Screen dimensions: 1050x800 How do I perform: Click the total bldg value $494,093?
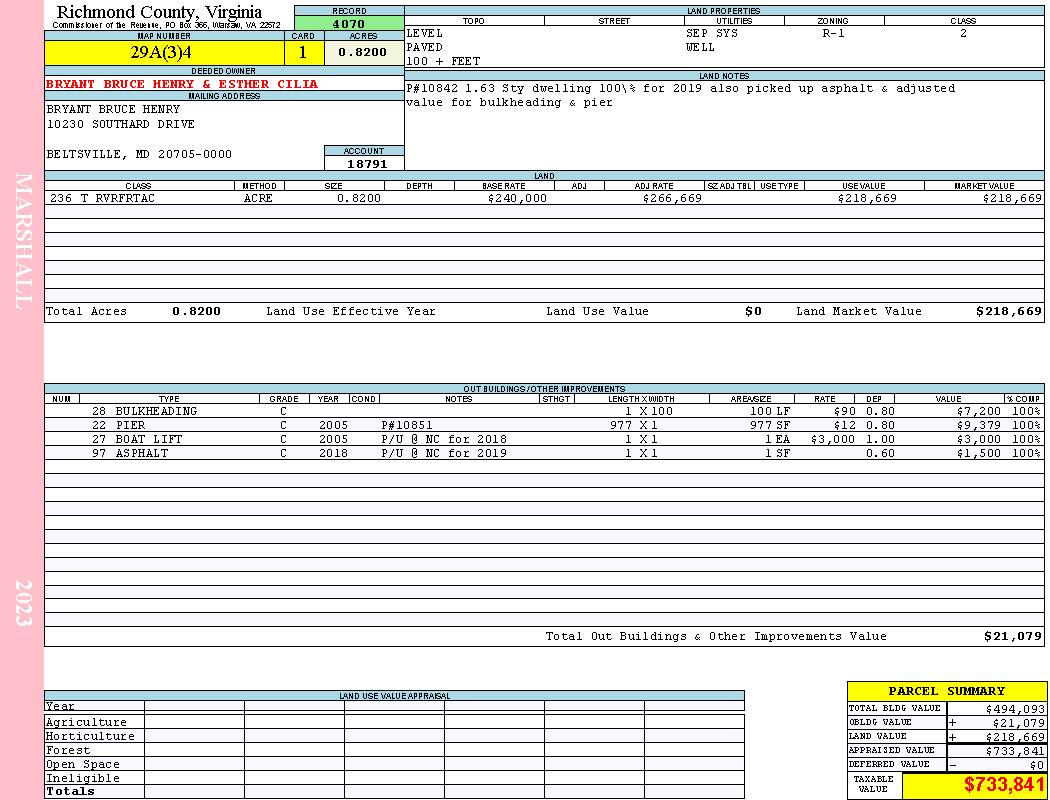click(1015, 710)
